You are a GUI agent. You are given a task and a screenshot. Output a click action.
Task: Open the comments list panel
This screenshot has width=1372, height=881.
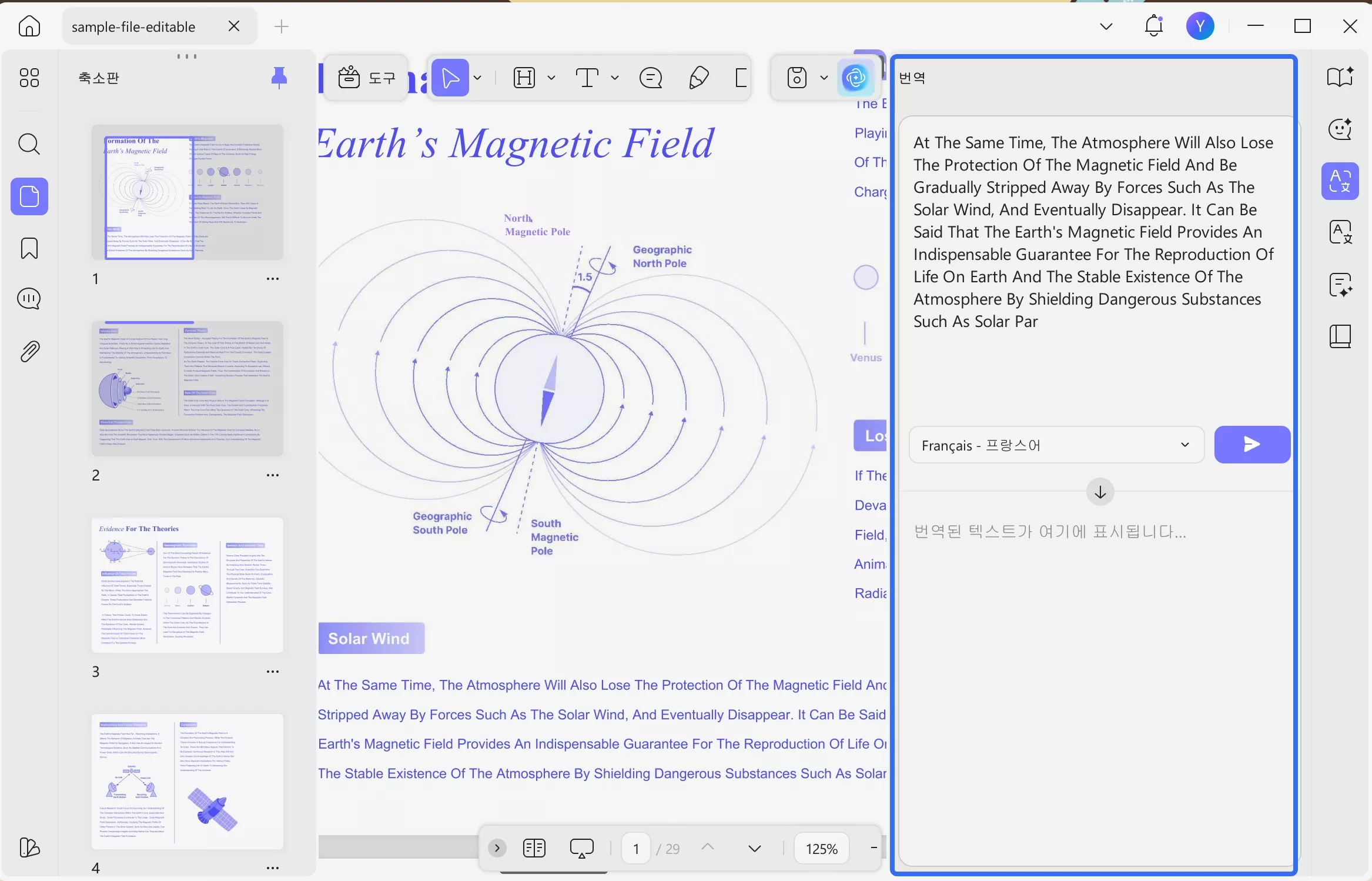(29, 299)
